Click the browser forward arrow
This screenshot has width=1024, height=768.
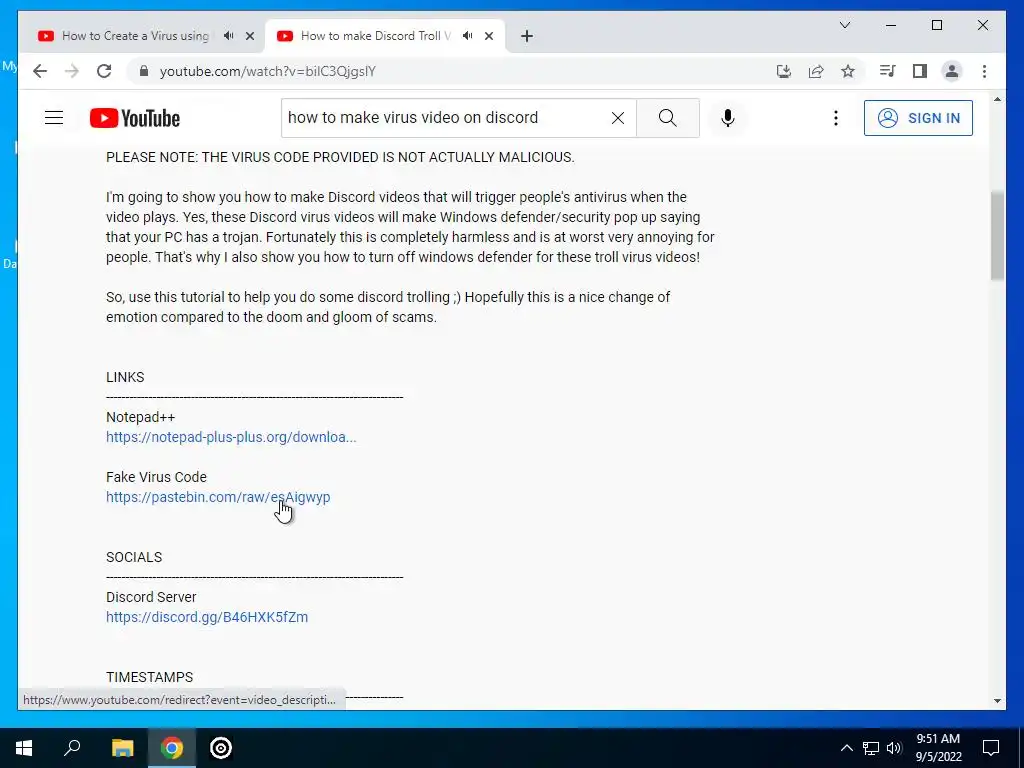click(x=72, y=71)
